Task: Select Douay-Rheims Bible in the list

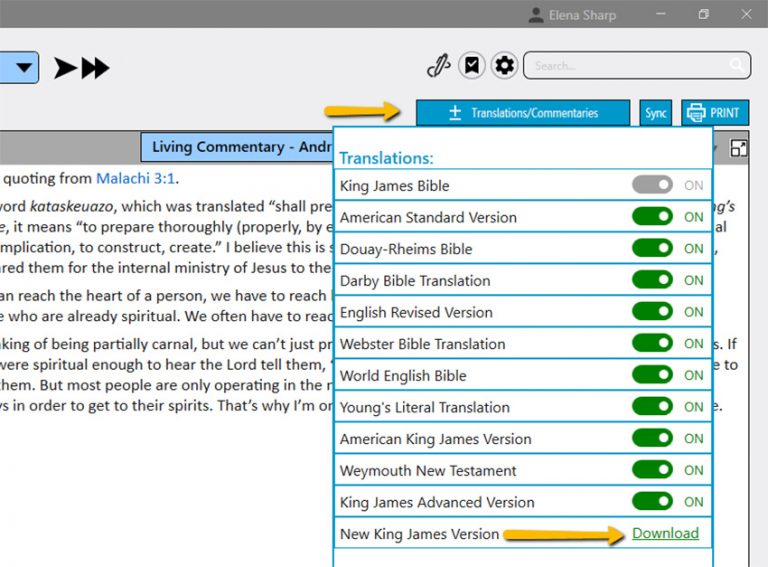Action: coord(406,249)
